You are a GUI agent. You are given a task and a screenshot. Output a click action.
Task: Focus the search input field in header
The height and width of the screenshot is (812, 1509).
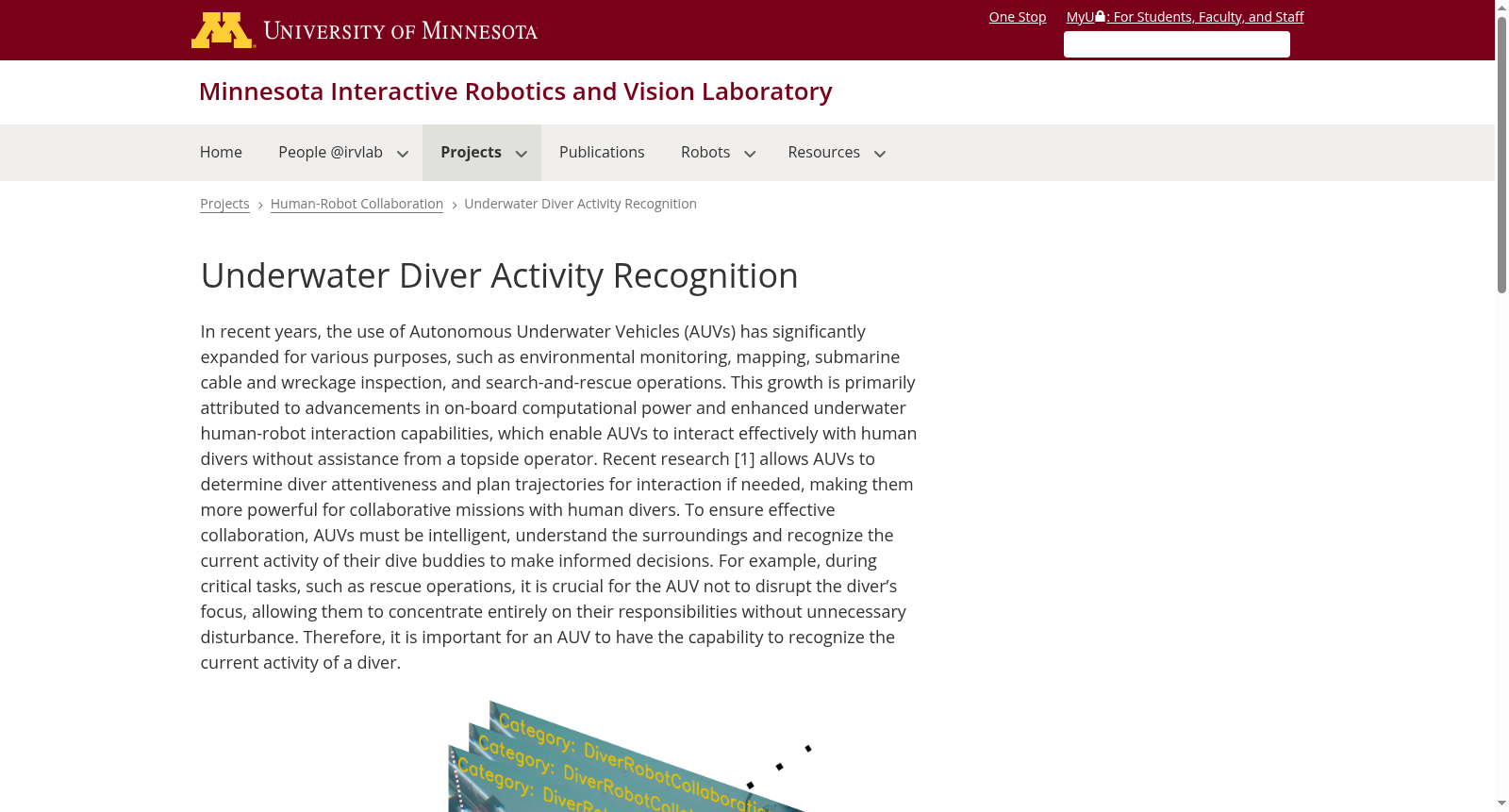1177,44
